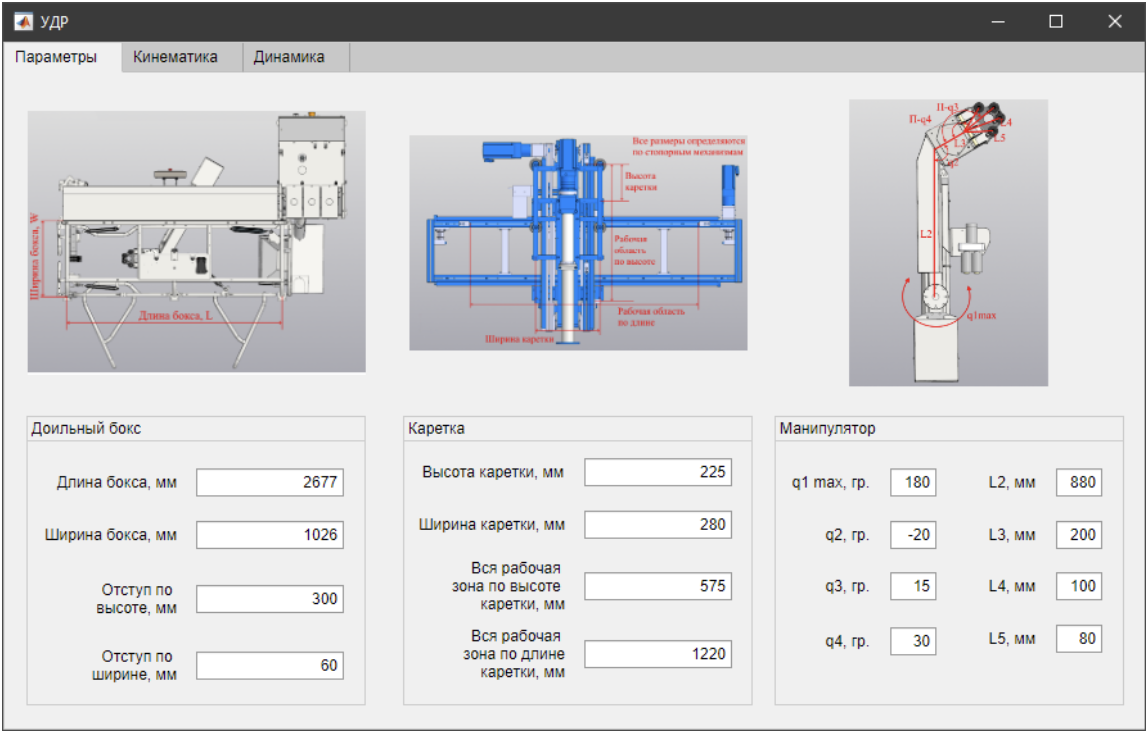Focus carriage working zone height field
1148x732 pixels.
[657, 586]
